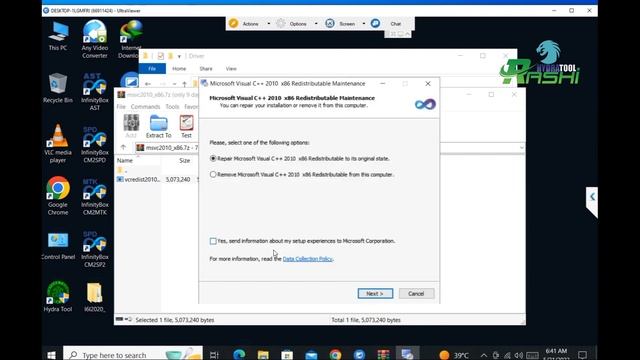This screenshot has width=640, height=360.
Task: Show hidden system tray icons
Action: [x=484, y=355]
